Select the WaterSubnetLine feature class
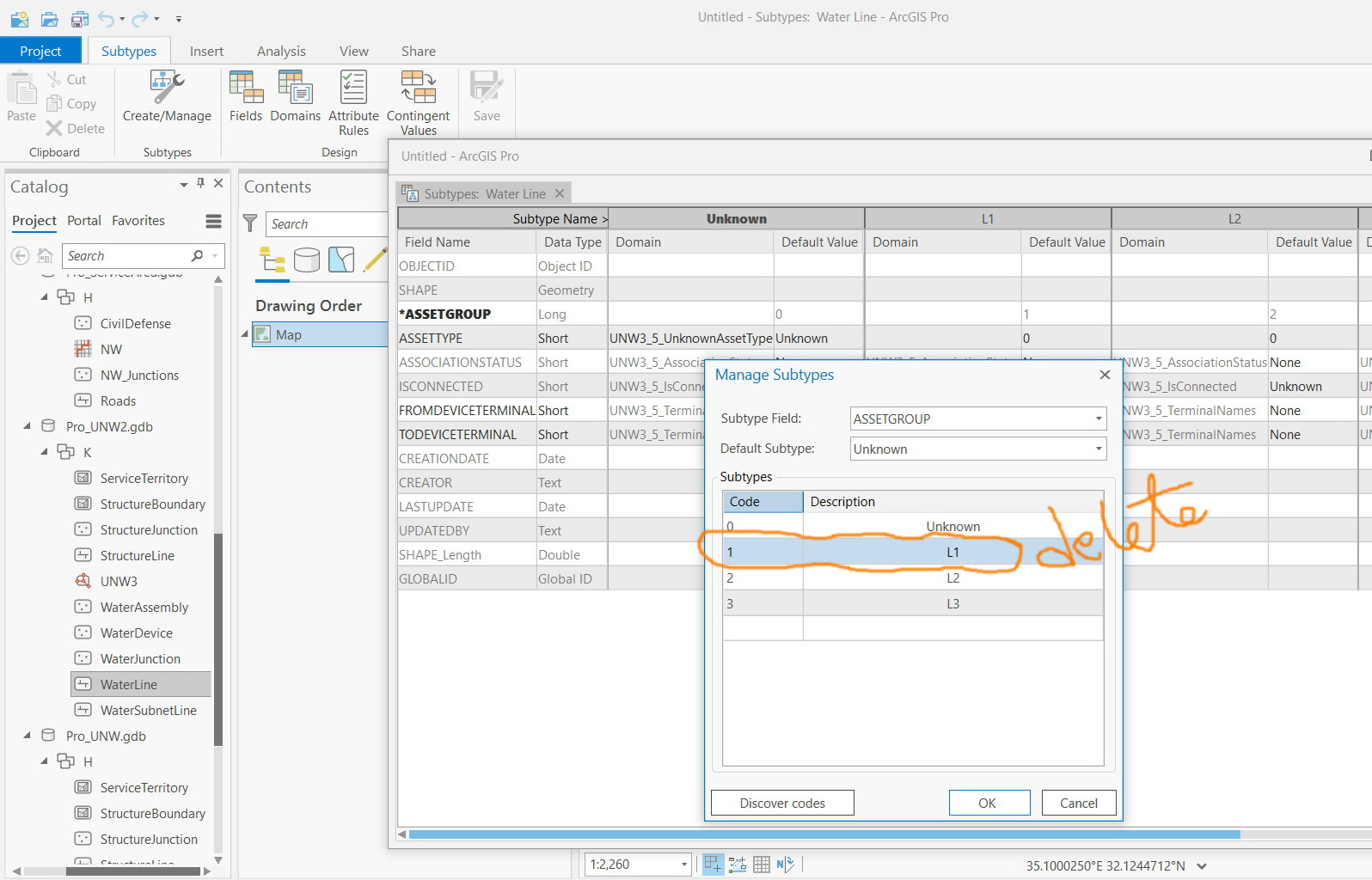Image resolution: width=1372 pixels, height=880 pixels. point(148,710)
